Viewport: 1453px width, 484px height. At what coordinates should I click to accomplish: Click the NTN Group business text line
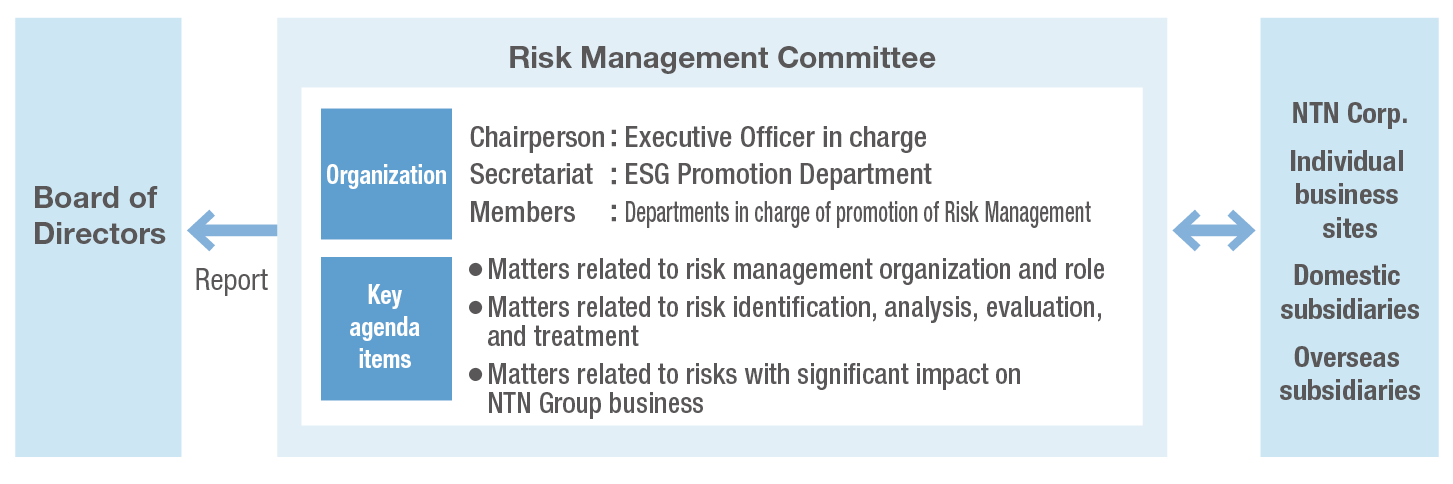[x=596, y=404]
